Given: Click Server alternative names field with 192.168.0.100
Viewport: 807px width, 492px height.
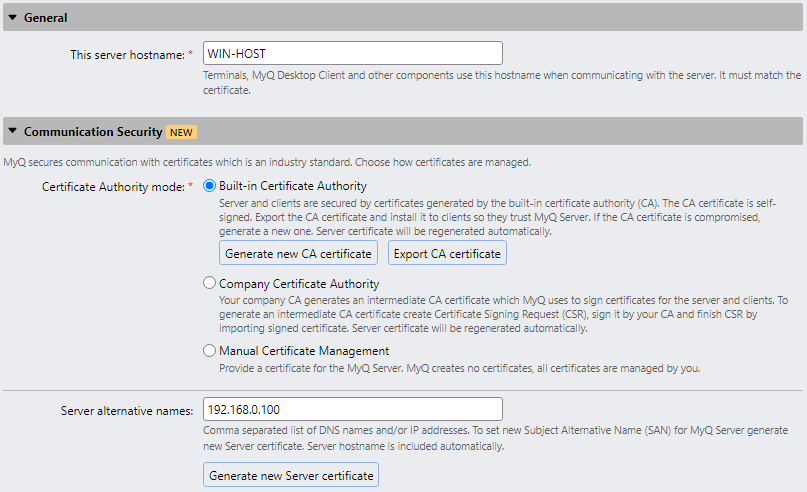Looking at the screenshot, I should (x=353, y=410).
